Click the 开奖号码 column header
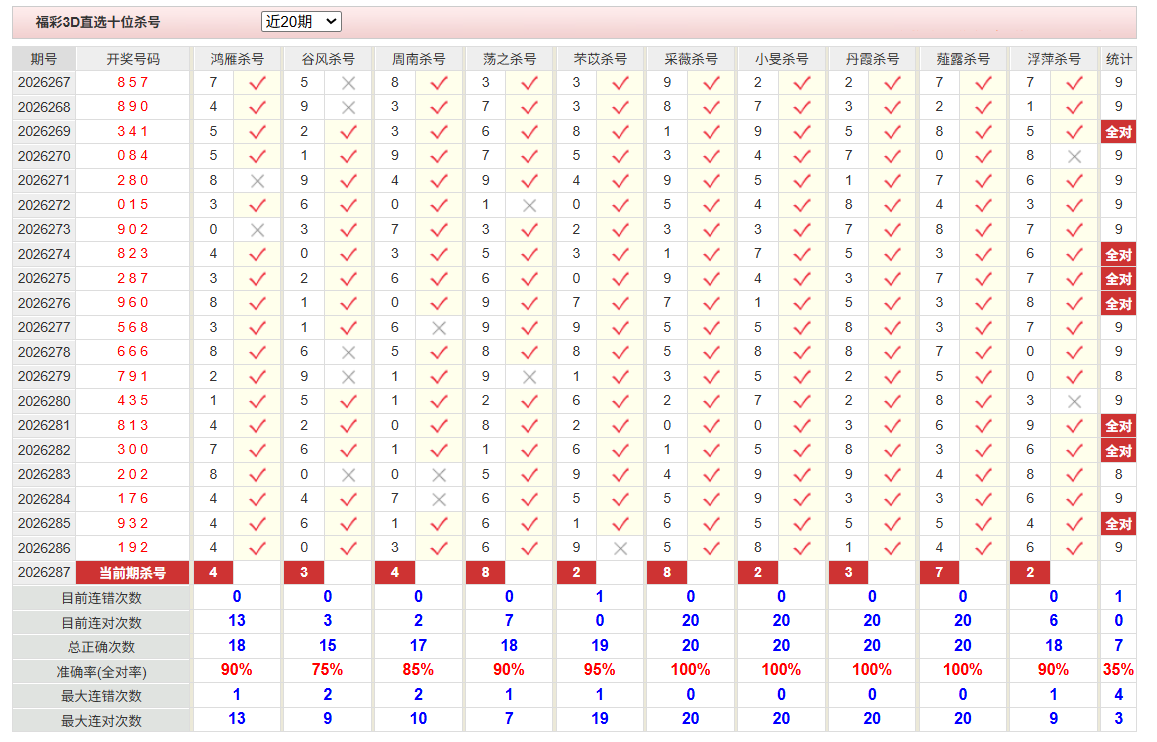 [x=133, y=59]
